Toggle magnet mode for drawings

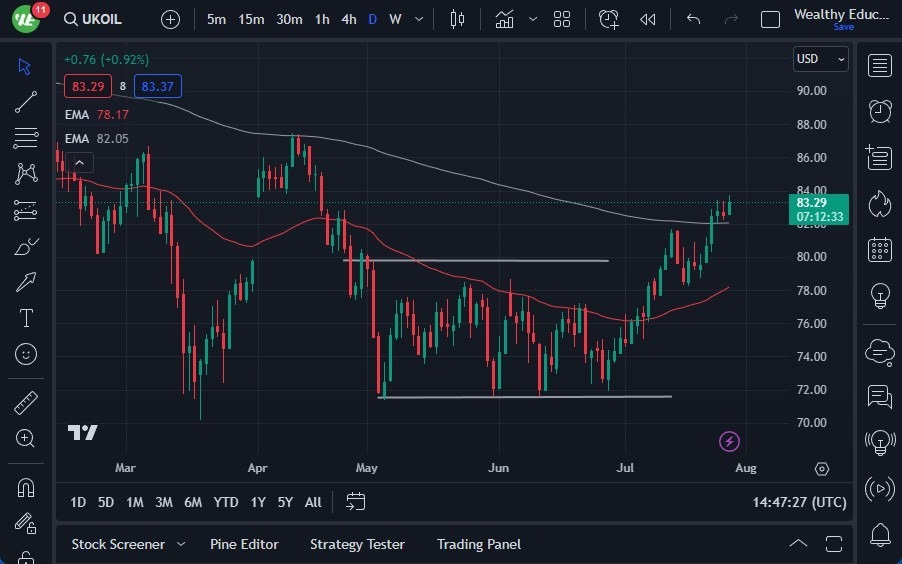click(x=26, y=487)
